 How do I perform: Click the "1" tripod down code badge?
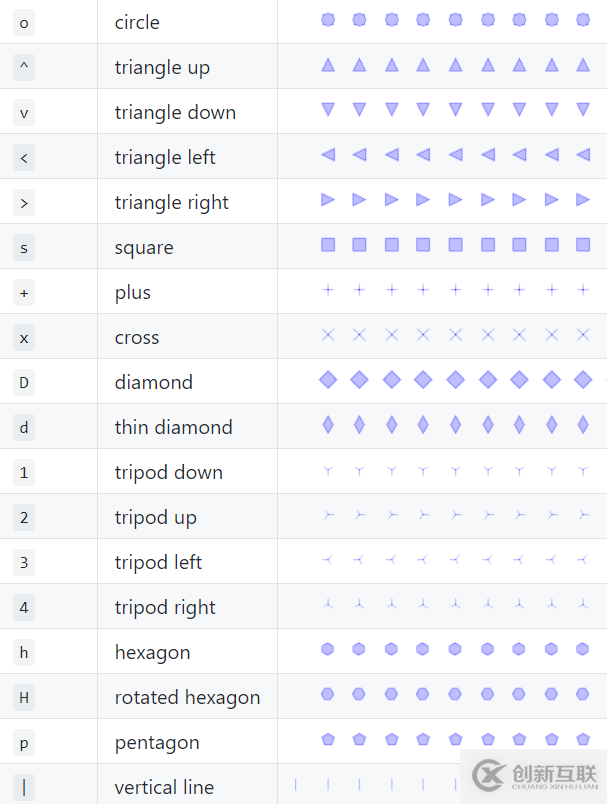pos(24,473)
